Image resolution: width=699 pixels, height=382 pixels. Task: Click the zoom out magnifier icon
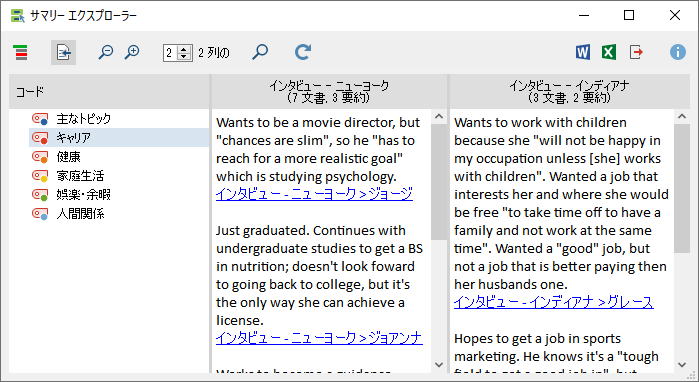pyautogui.click(x=106, y=52)
